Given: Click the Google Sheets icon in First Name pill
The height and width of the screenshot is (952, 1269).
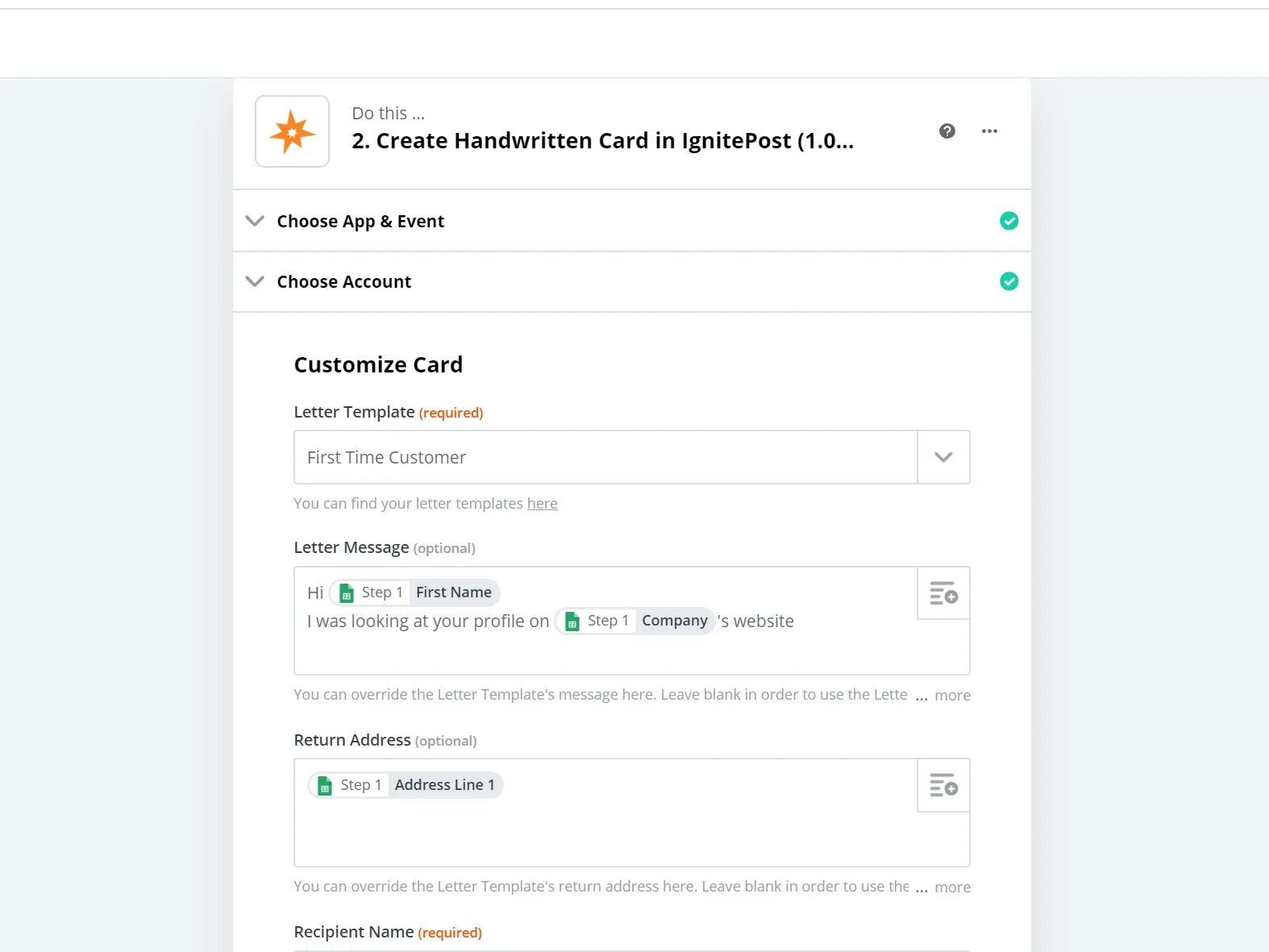Looking at the screenshot, I should [x=347, y=593].
